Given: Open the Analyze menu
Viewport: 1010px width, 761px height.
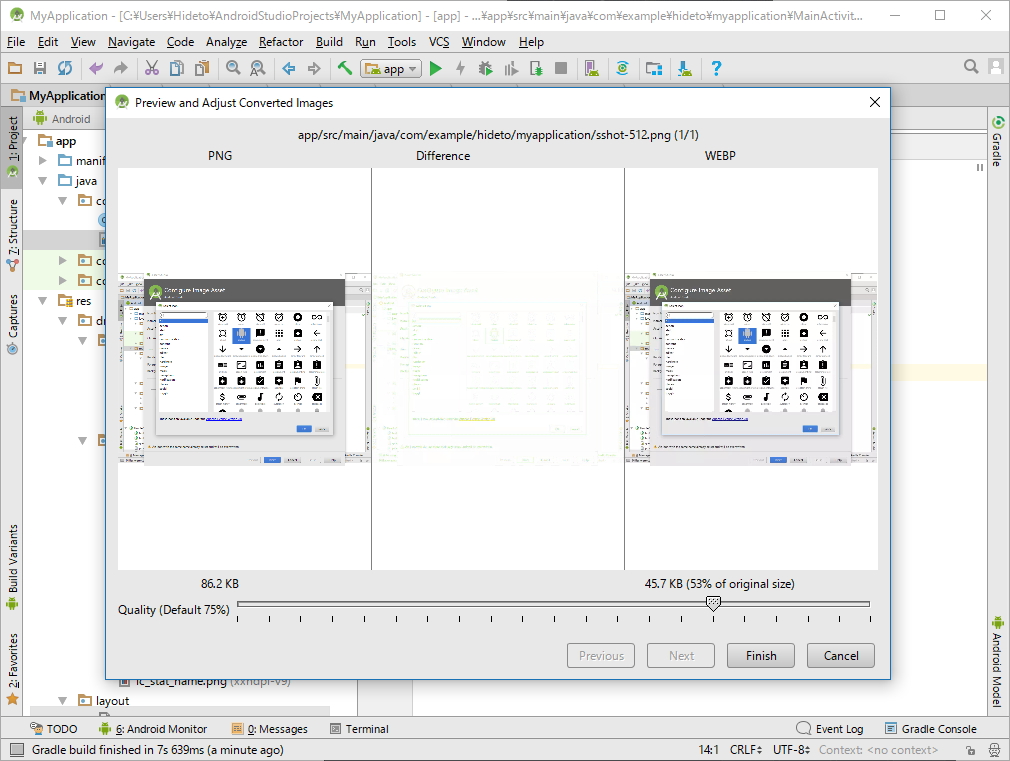Looking at the screenshot, I should [x=226, y=42].
